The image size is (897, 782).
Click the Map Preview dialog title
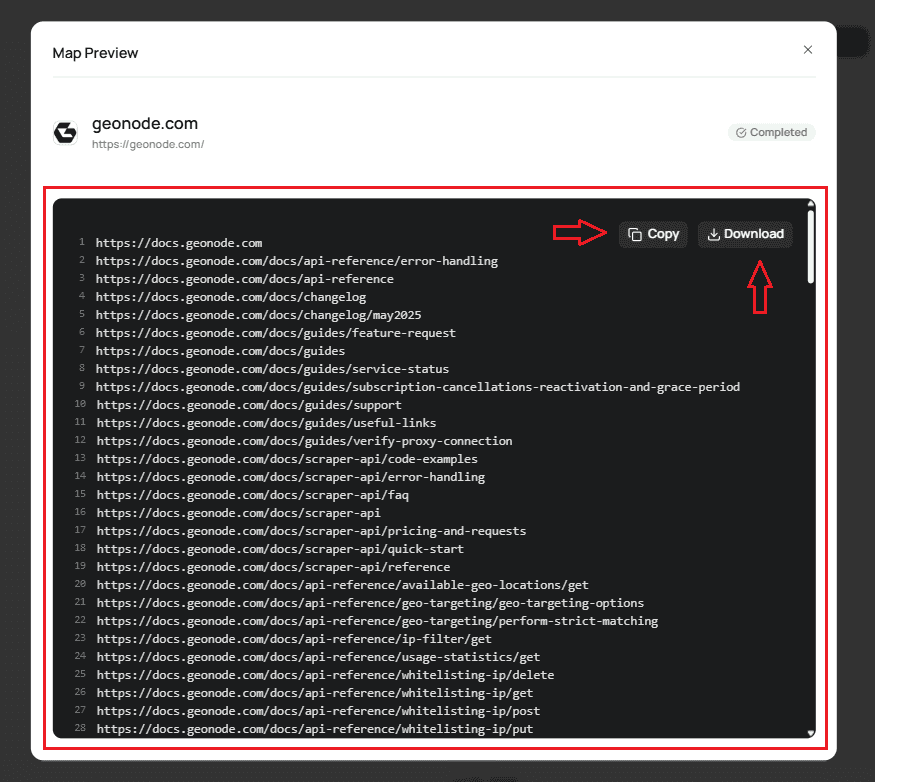(96, 53)
